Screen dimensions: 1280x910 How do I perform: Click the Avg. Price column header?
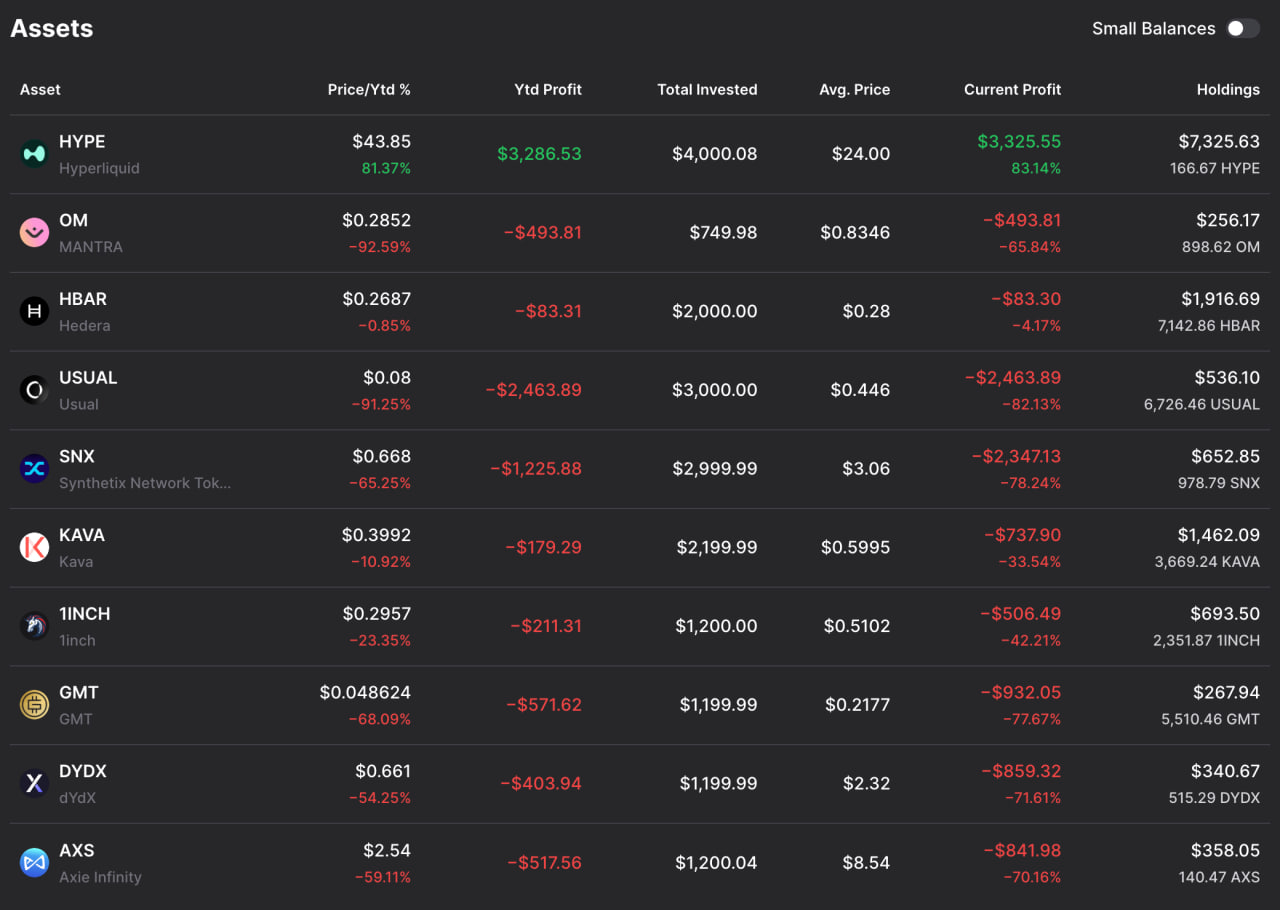coord(854,90)
